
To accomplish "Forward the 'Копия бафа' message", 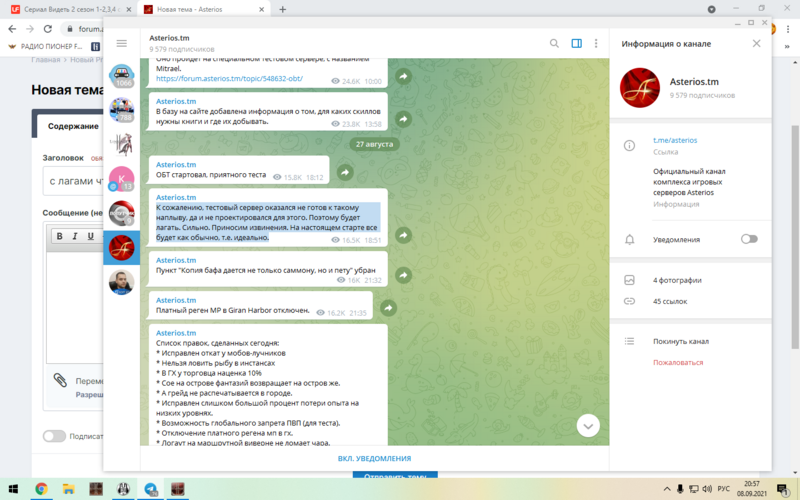I will pyautogui.click(x=403, y=275).
